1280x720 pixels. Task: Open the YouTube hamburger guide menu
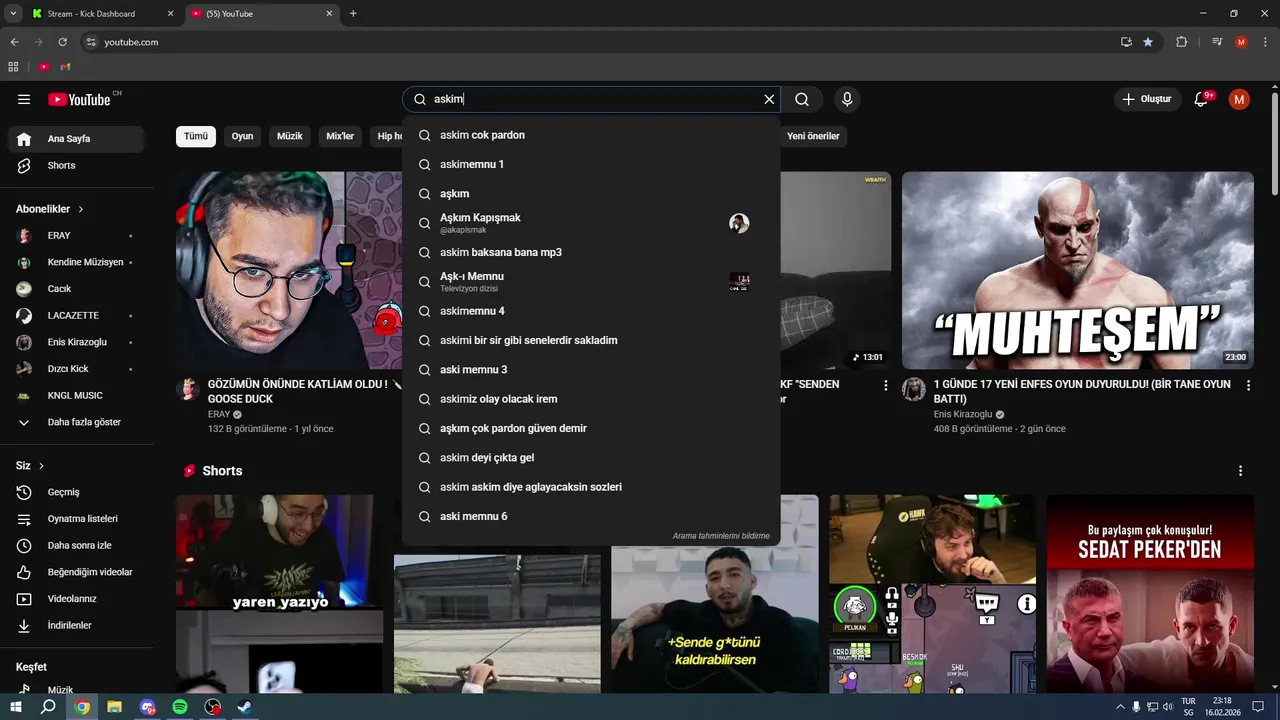(24, 99)
